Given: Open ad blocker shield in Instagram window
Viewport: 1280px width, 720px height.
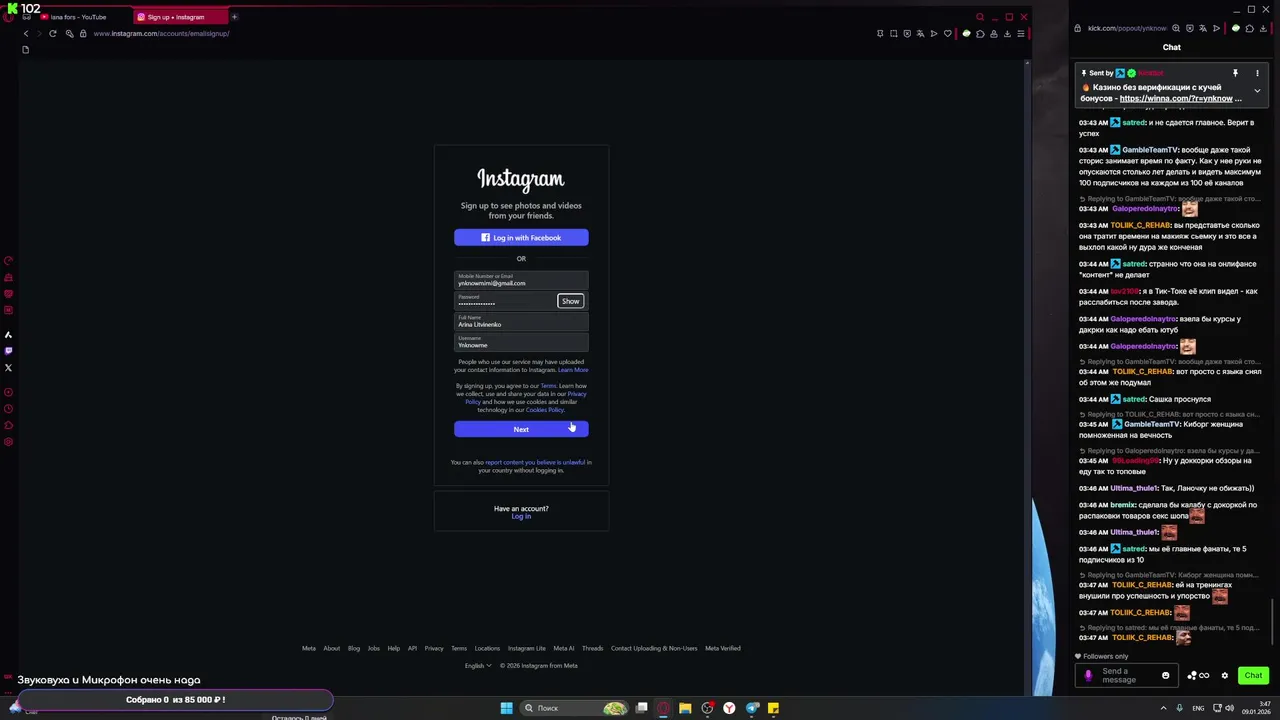Looking at the screenshot, I should (907, 33).
